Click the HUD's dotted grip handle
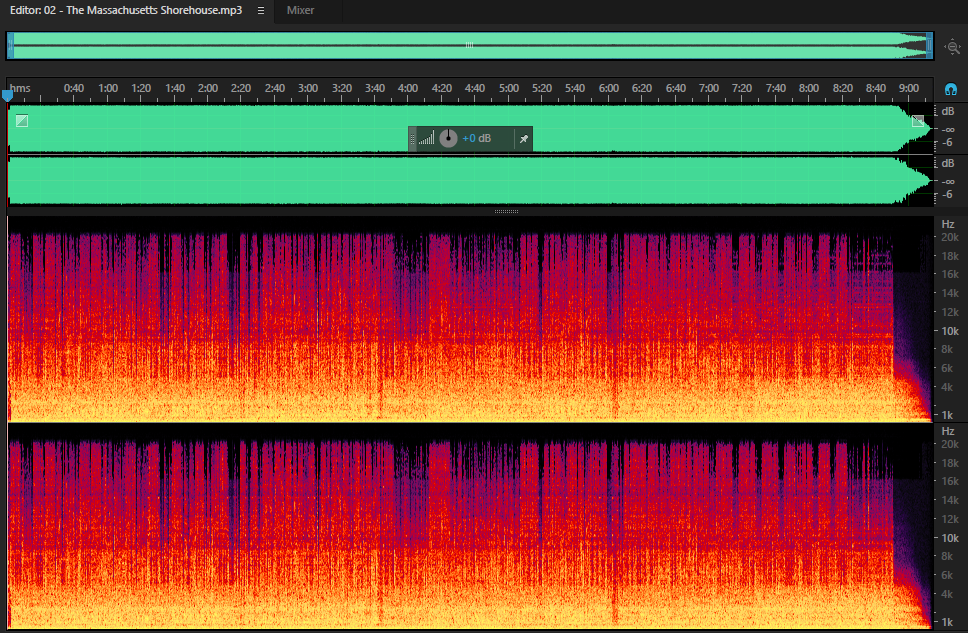 pyautogui.click(x=412, y=139)
